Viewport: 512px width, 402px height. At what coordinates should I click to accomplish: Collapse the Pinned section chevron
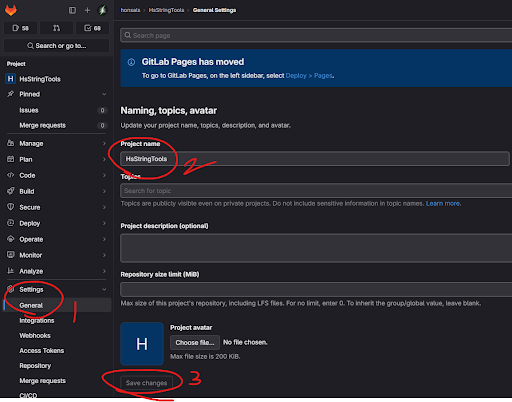coord(104,94)
